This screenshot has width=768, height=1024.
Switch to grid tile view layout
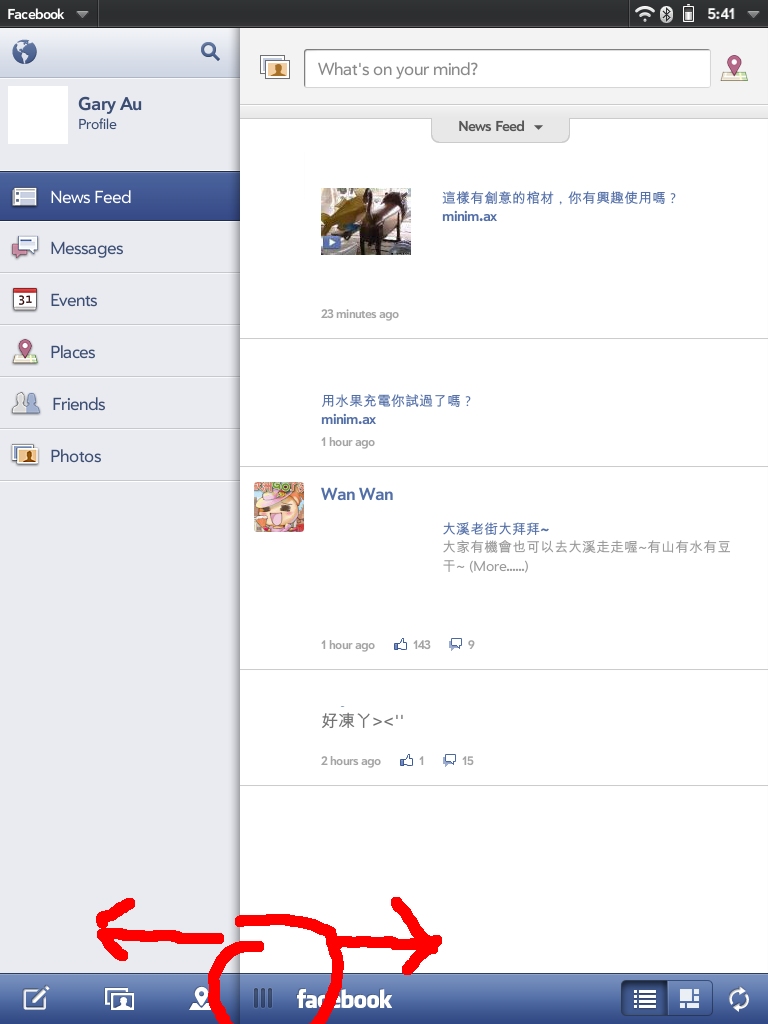tap(689, 999)
